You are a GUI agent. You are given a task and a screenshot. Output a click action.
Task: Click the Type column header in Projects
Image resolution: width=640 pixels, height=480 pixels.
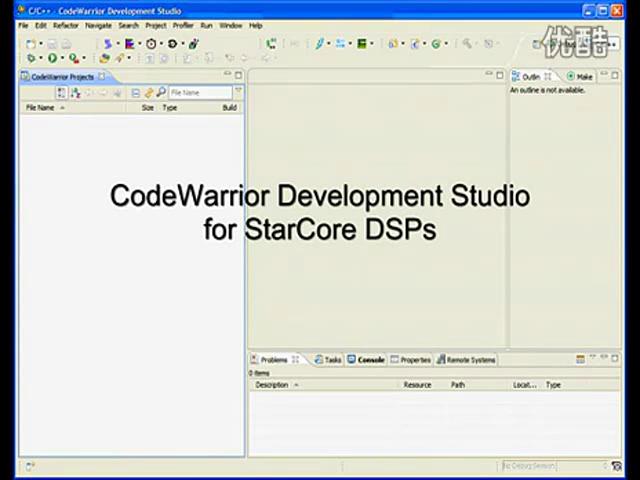pyautogui.click(x=170, y=108)
